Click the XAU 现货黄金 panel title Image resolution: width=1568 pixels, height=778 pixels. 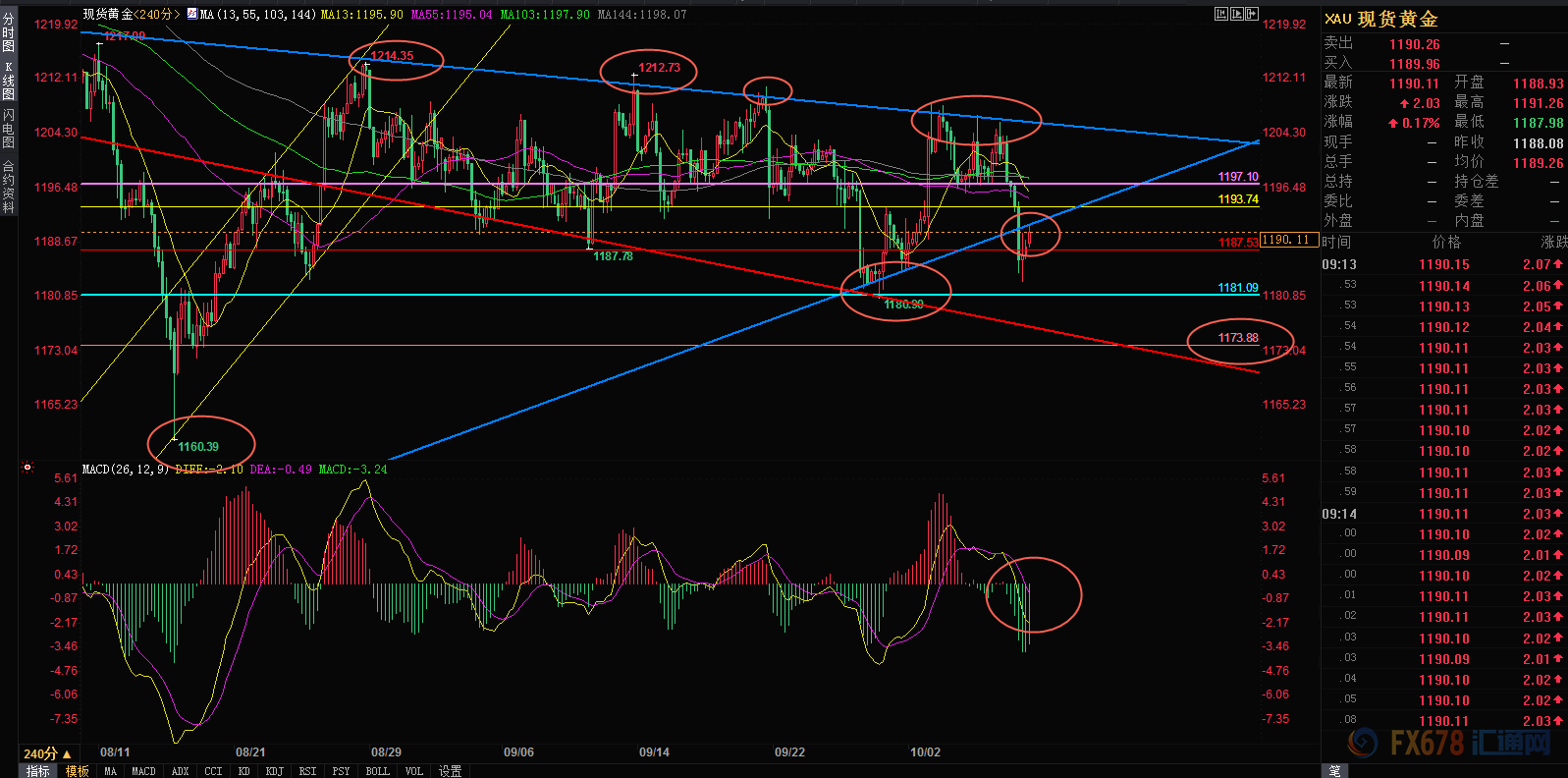pyautogui.click(x=1381, y=19)
